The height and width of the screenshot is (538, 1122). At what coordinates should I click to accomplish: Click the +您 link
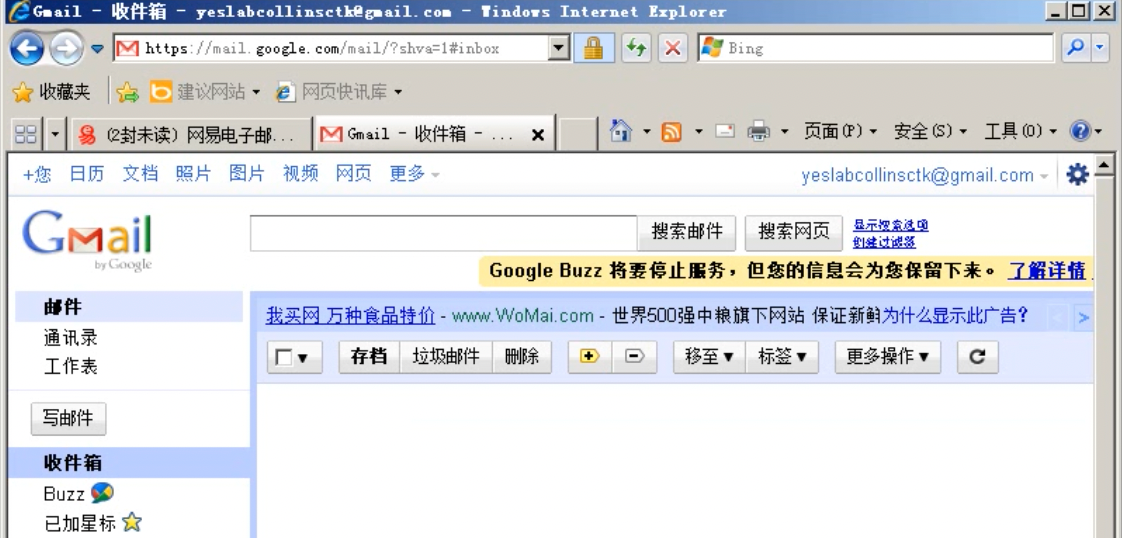tap(37, 174)
